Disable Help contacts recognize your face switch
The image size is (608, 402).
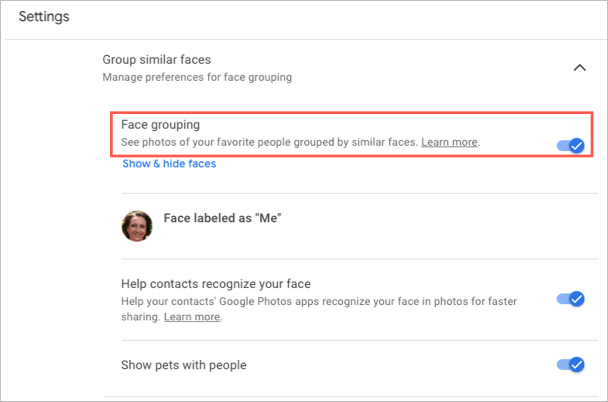click(570, 299)
